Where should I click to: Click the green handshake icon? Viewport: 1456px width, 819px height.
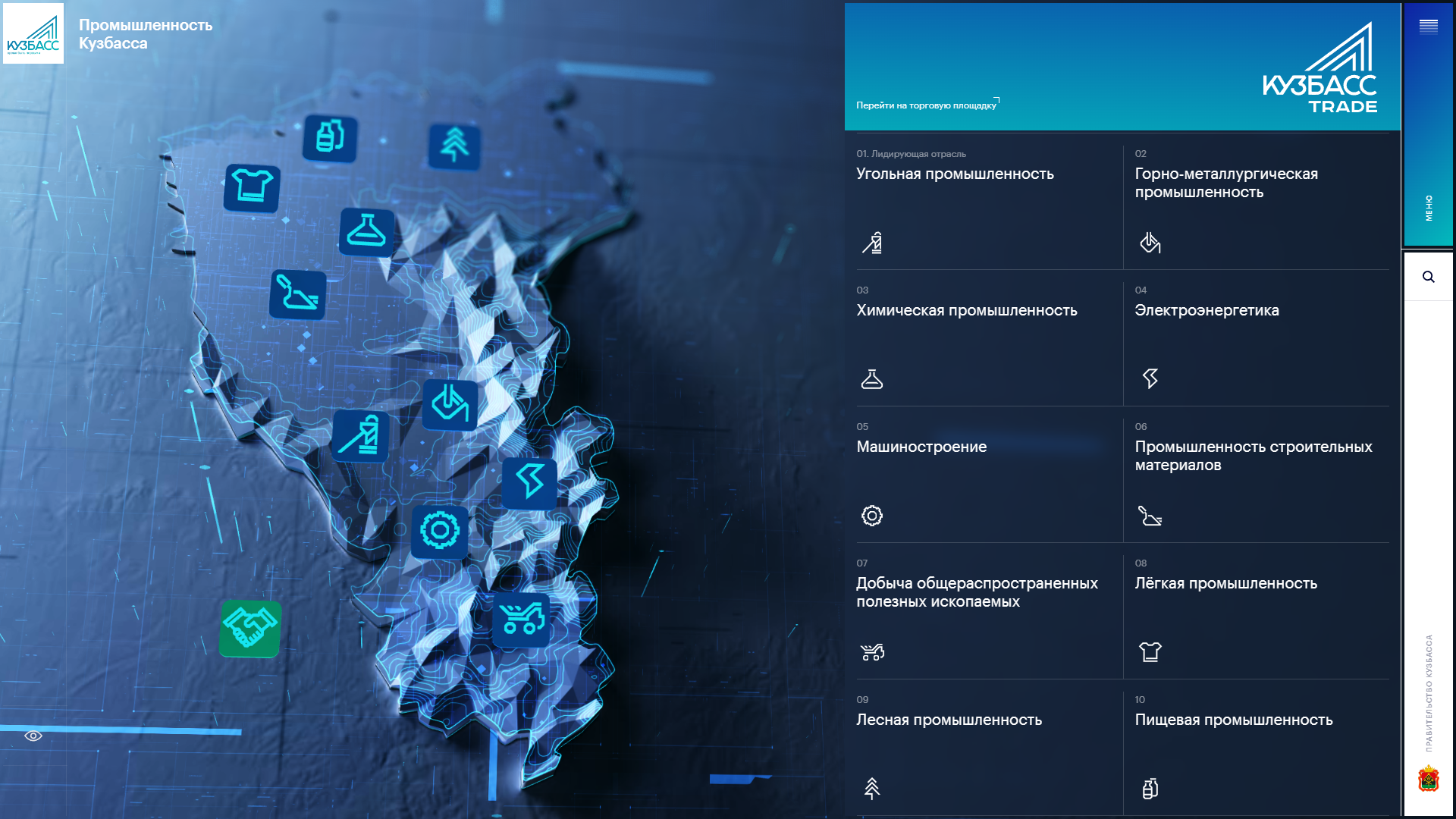250,629
